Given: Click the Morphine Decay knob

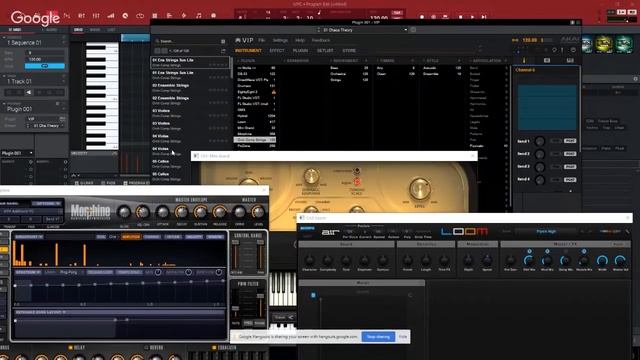Looking at the screenshot, I should [181, 212].
